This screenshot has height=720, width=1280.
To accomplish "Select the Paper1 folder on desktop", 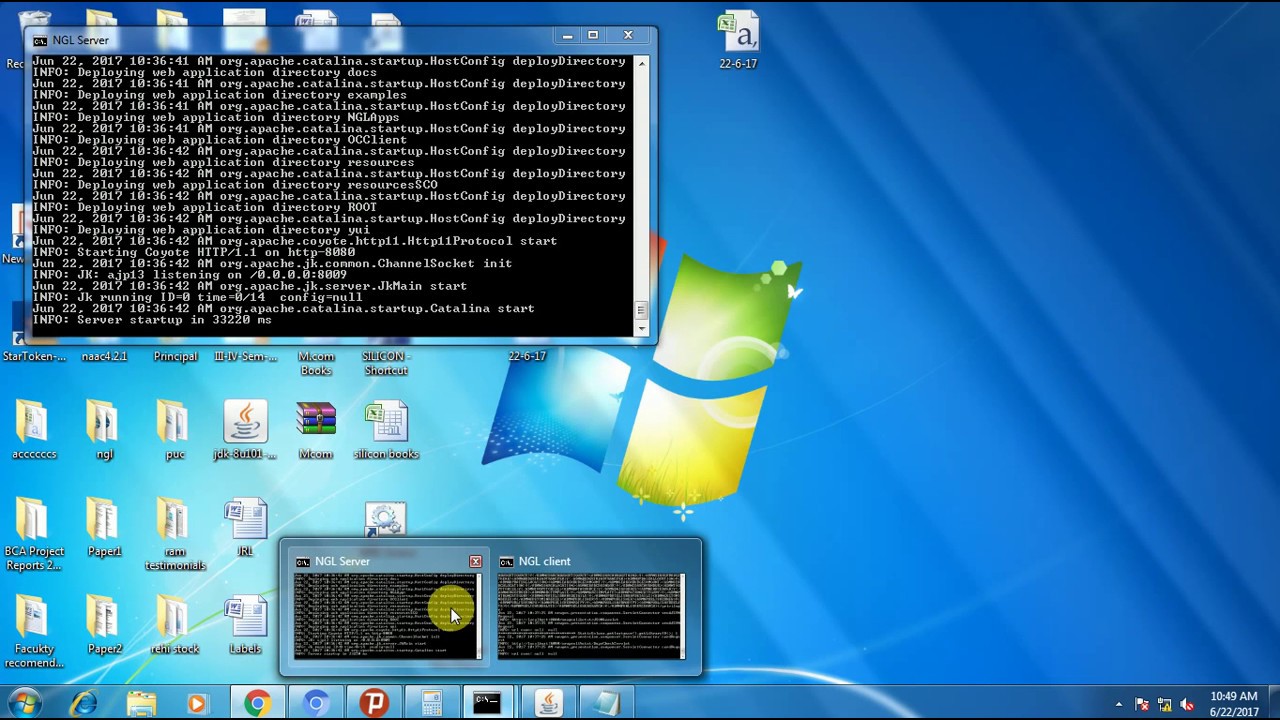I will point(104,528).
